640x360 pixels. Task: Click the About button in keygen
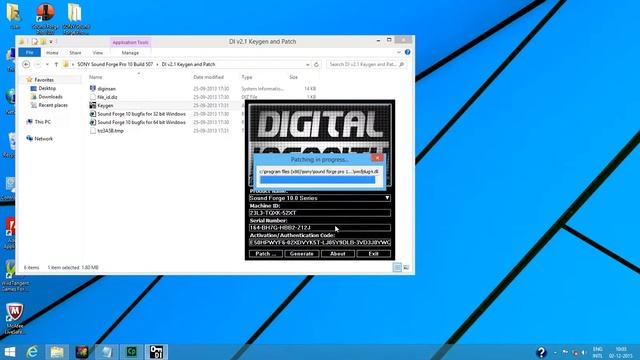[338, 253]
